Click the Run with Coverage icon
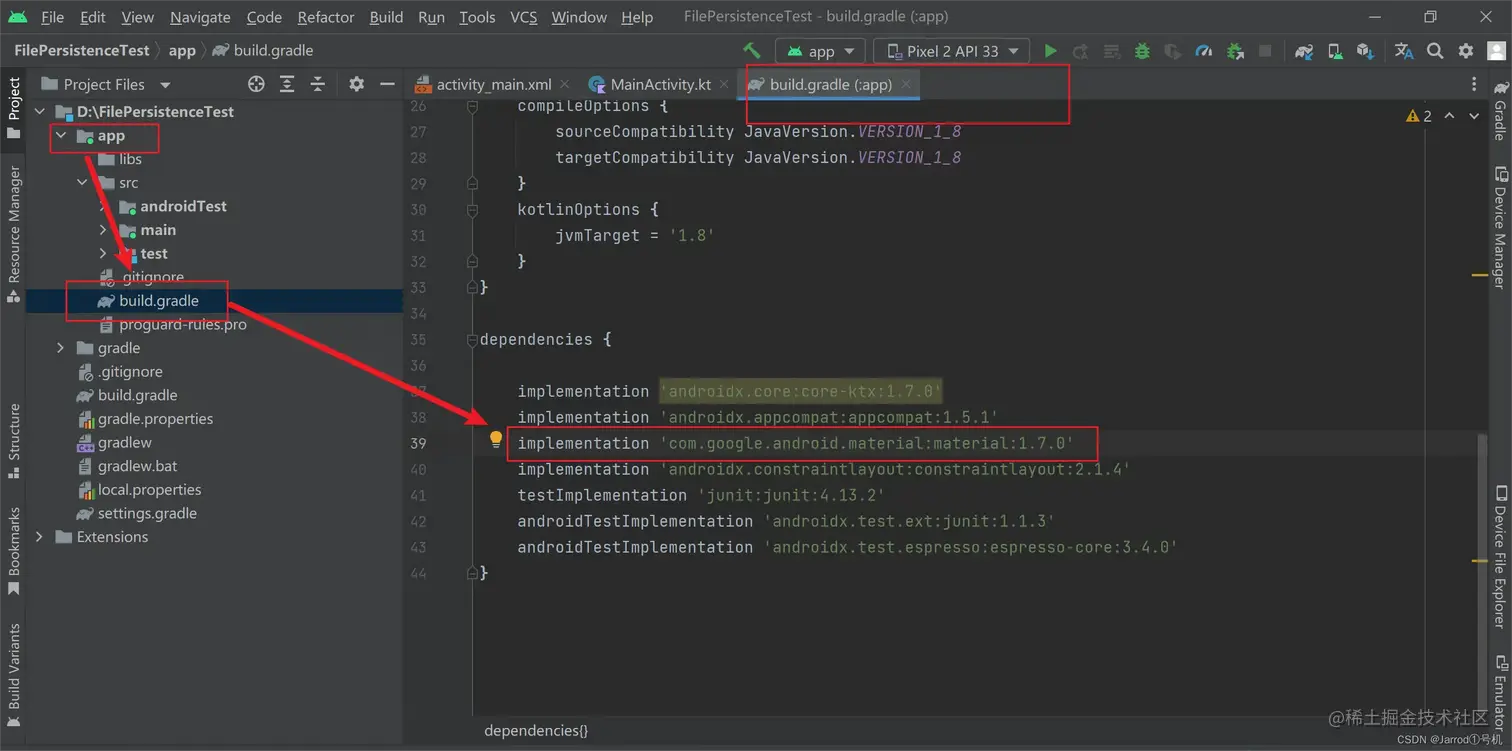The width and height of the screenshot is (1512, 751). [x=1173, y=51]
